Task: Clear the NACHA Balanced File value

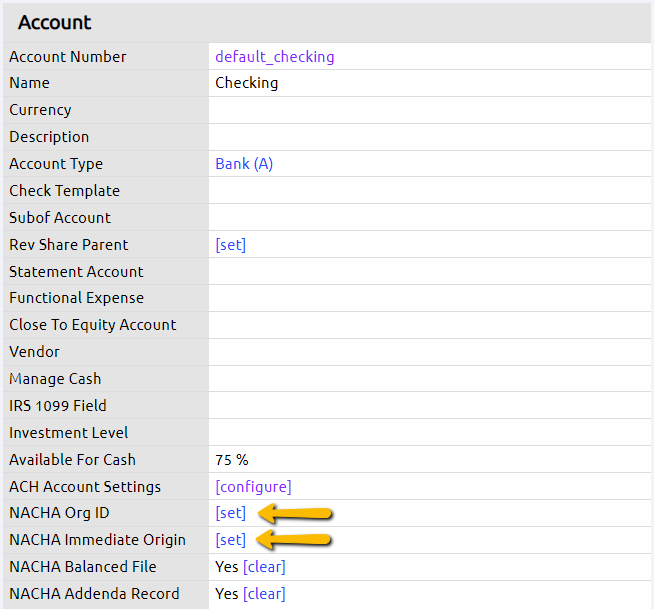Action: click(264, 567)
